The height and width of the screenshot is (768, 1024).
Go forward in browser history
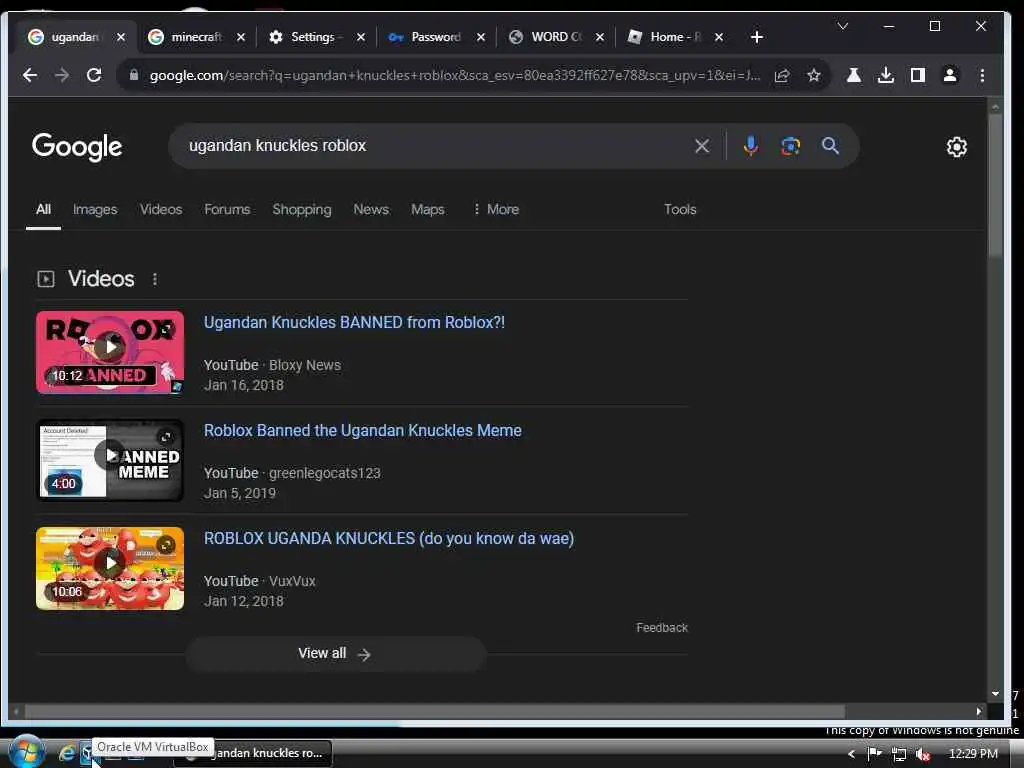(62, 75)
